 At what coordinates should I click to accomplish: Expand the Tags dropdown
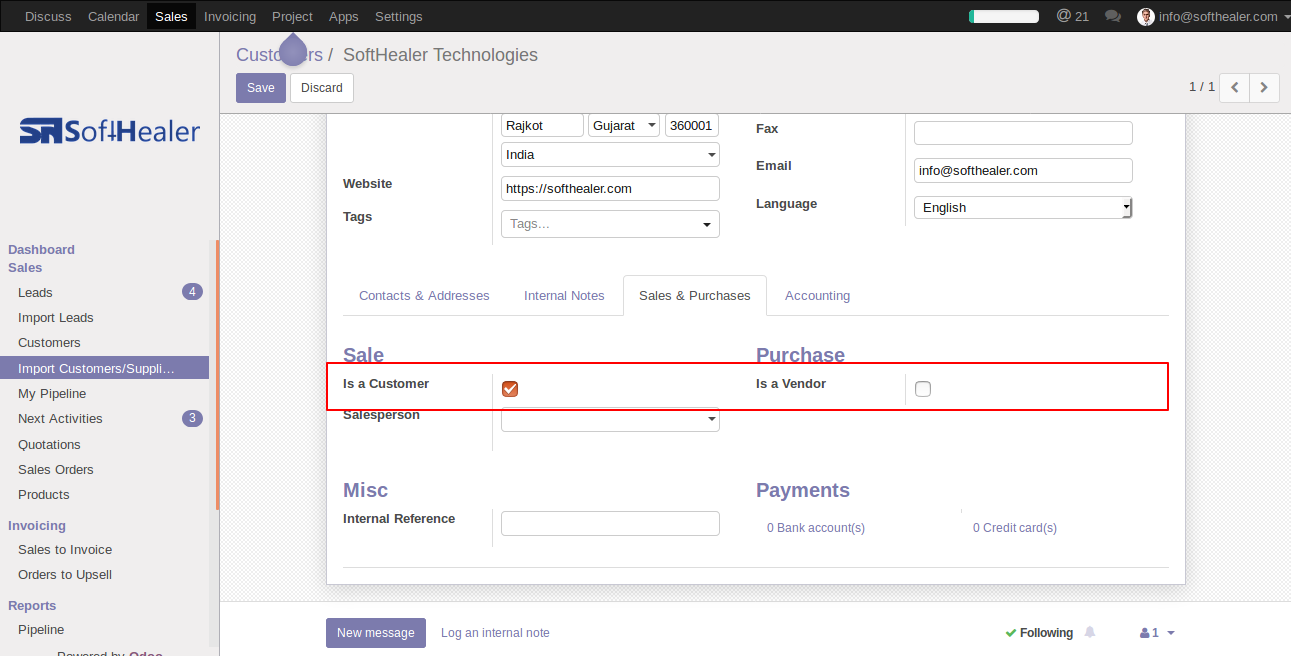pos(707,224)
